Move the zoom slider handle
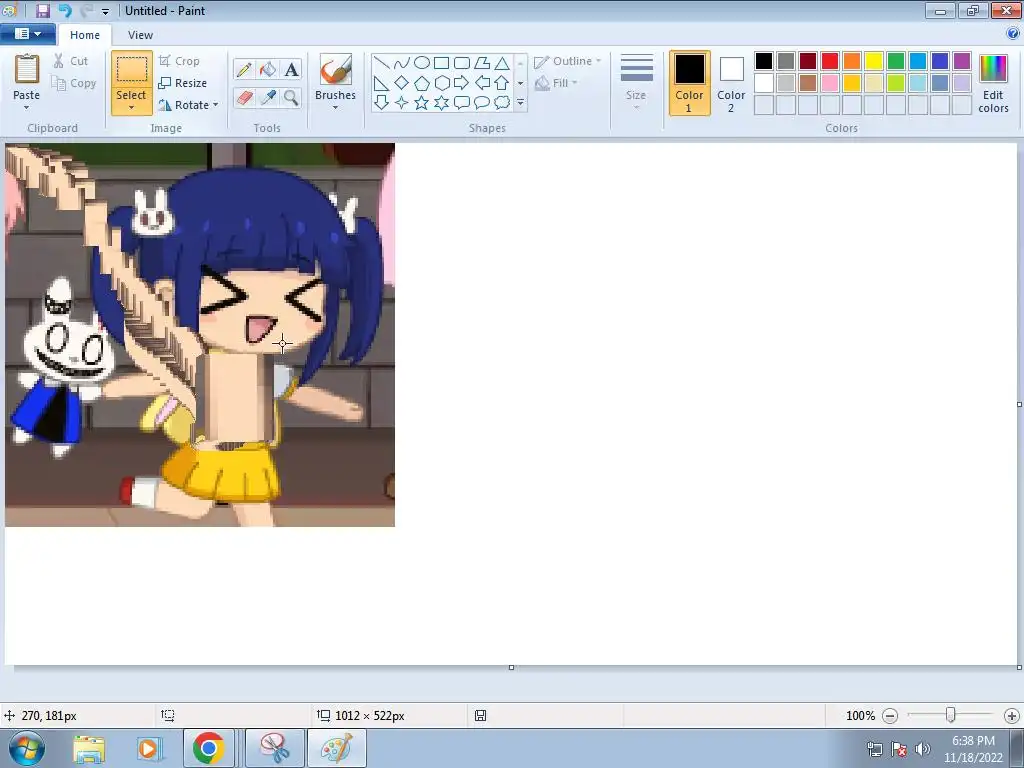The width and height of the screenshot is (1024, 768). click(x=951, y=716)
